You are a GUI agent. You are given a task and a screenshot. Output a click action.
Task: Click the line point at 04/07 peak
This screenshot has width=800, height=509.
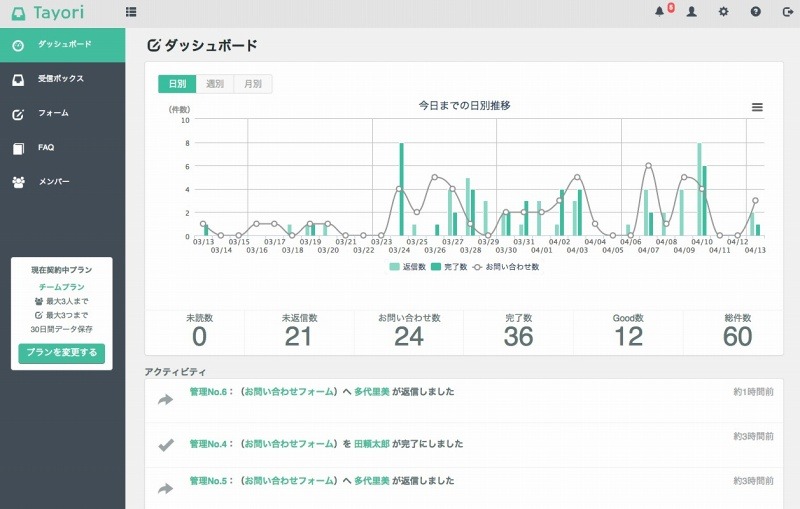(648, 165)
